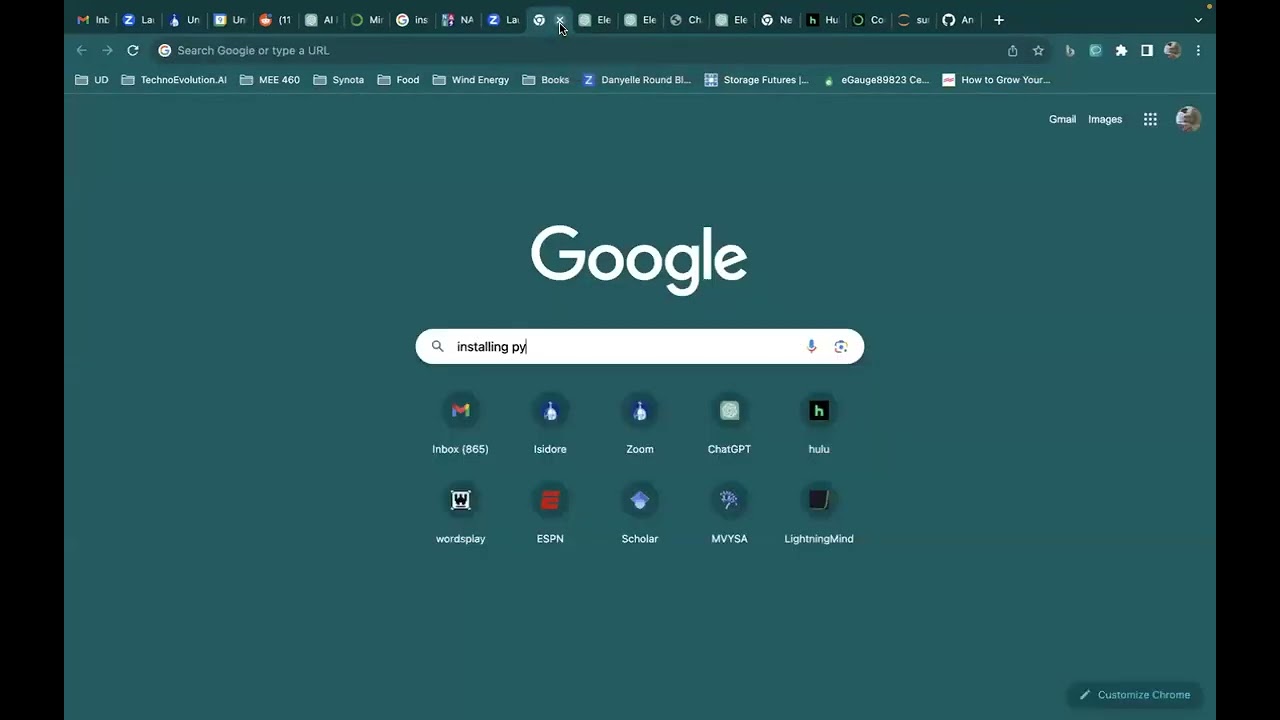
Task: Open the Synota bookmarks folder
Action: 339,80
